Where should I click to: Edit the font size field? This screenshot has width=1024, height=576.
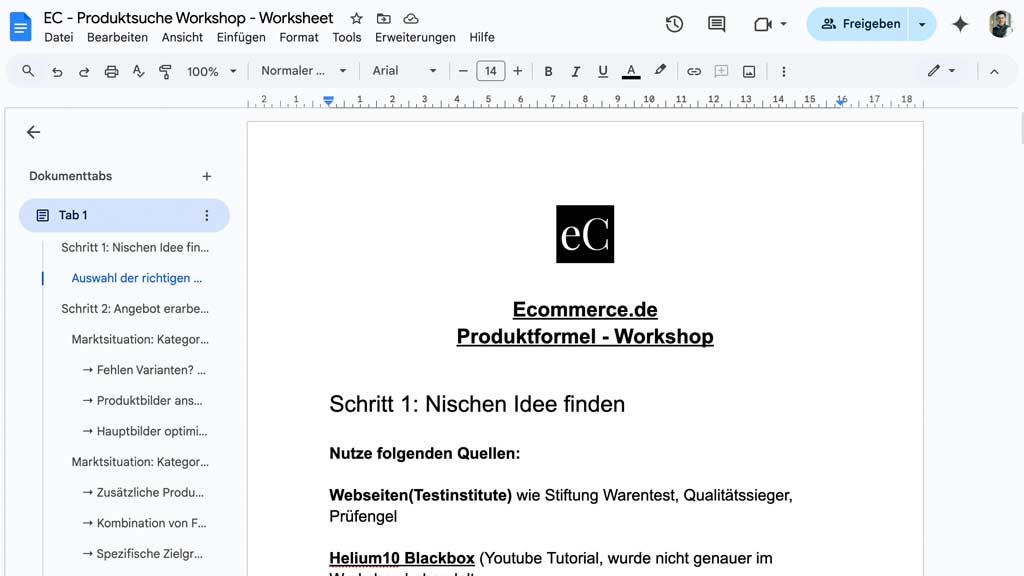(490, 71)
